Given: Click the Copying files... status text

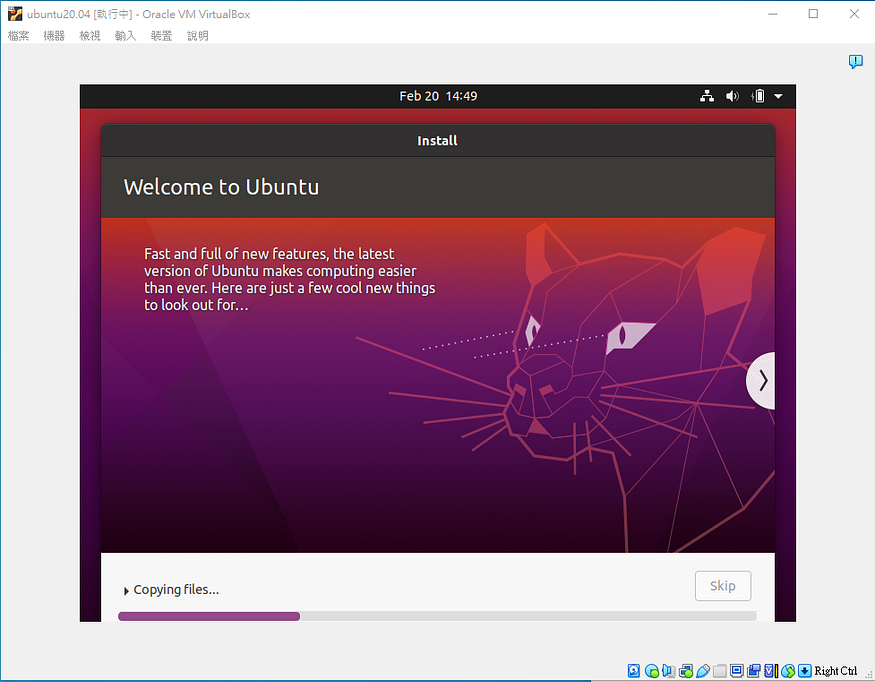Looking at the screenshot, I should pos(176,590).
